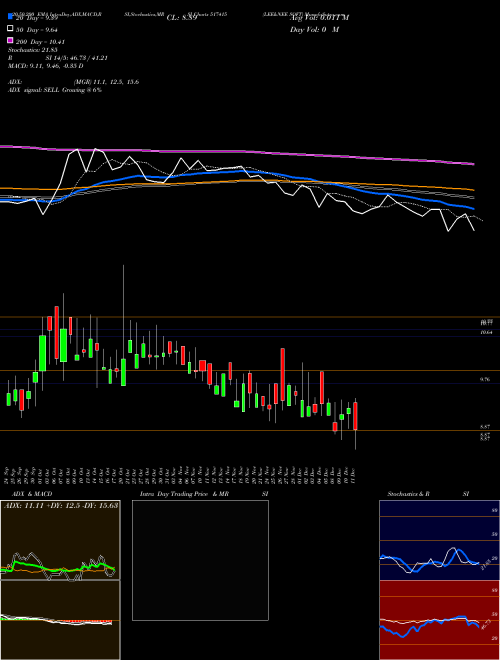Click the white 30 Day legend swatch

tap(10, 29)
